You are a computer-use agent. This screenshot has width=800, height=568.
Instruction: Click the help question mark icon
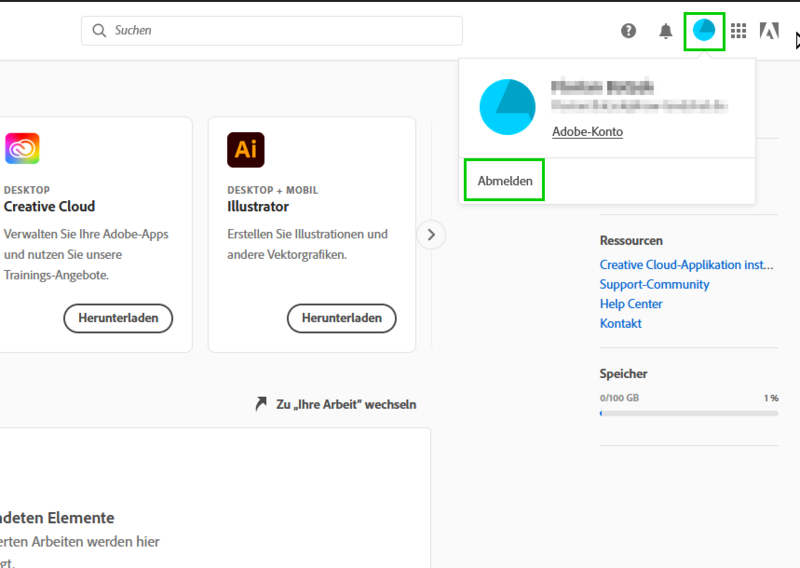[x=628, y=31]
